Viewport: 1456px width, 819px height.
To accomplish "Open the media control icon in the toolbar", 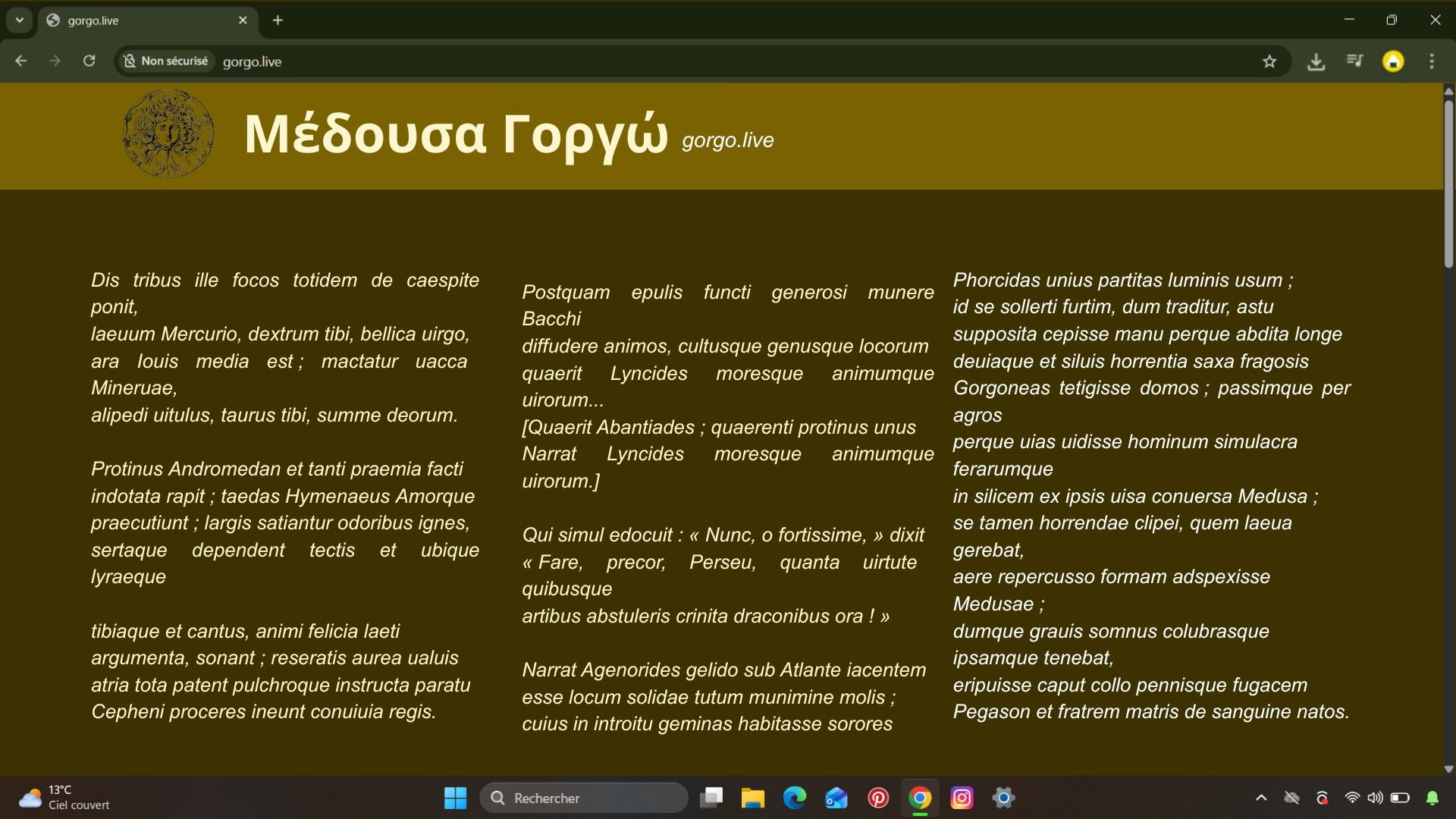I will point(1354,61).
